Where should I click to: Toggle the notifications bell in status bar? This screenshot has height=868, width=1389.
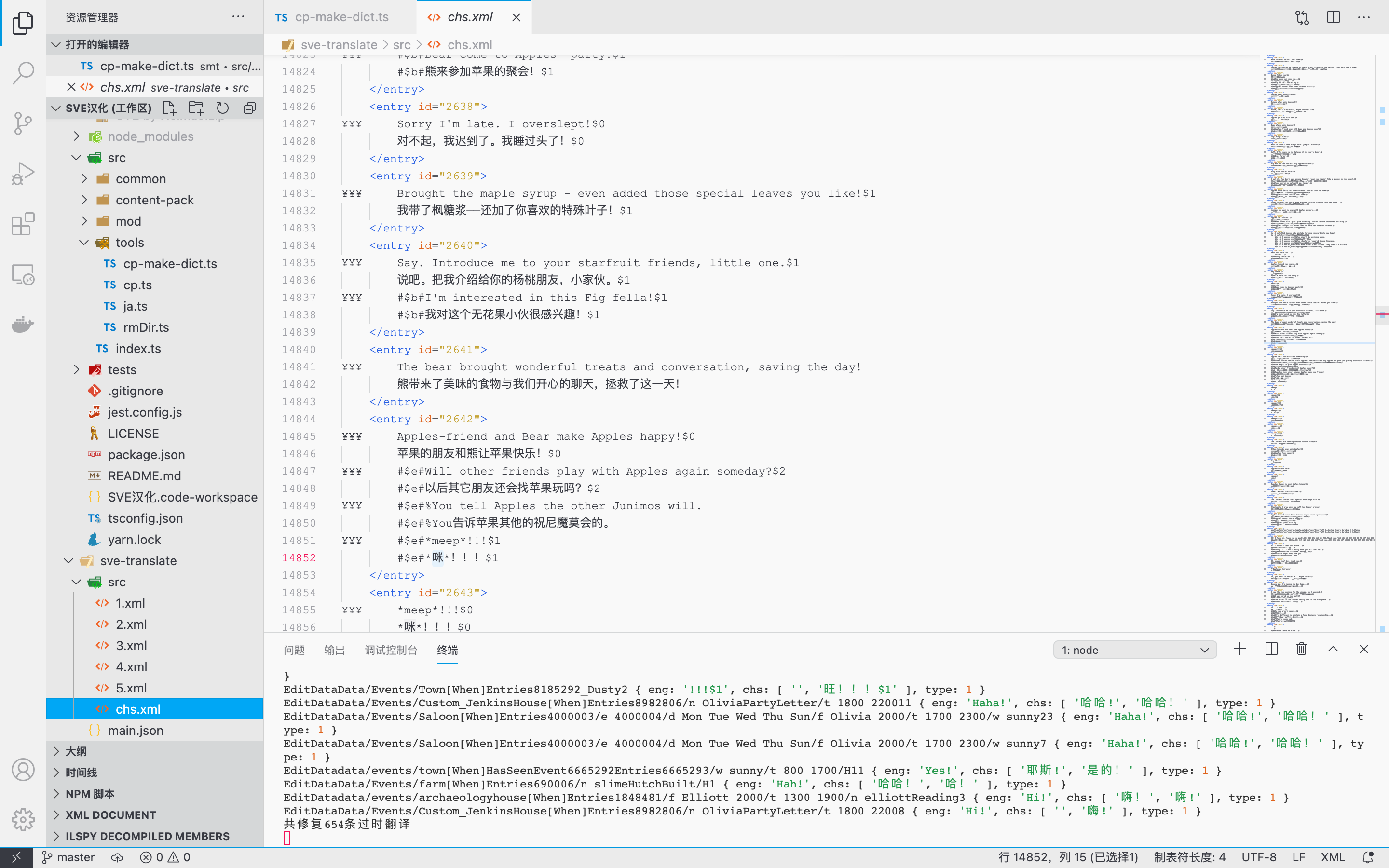point(1368,857)
